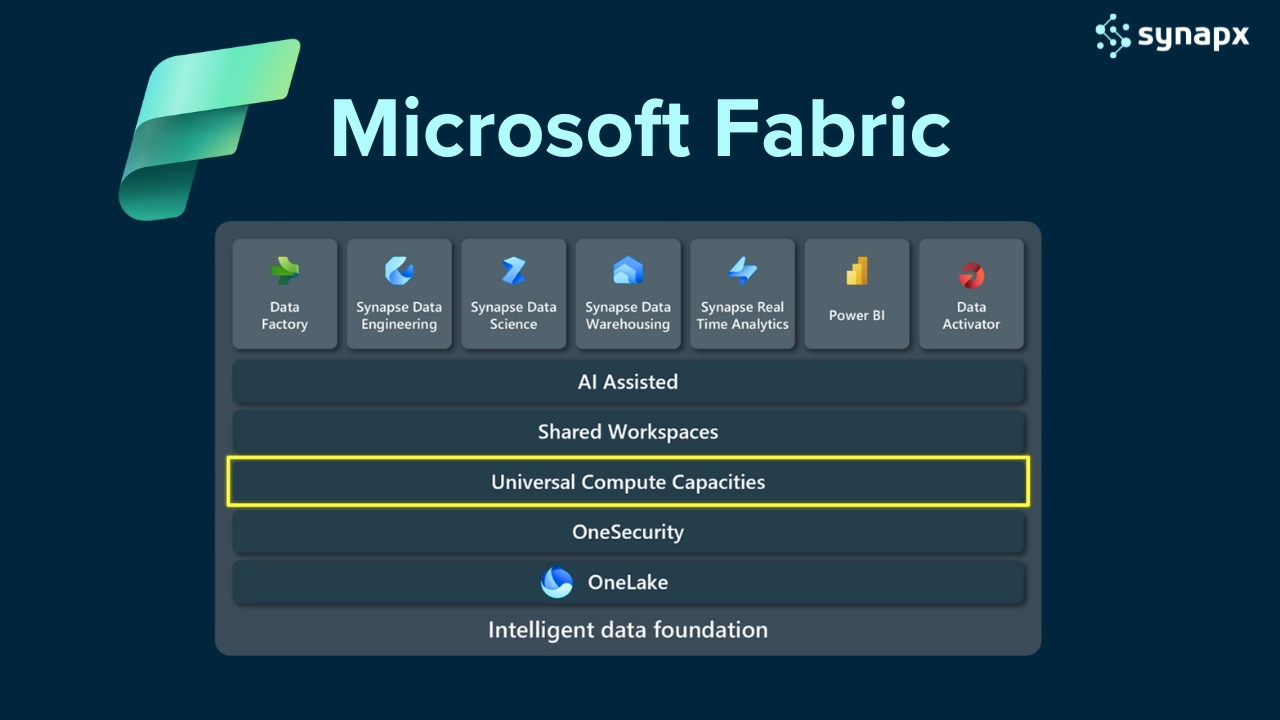Click the Synapse Data Warehousing icon

[628, 271]
